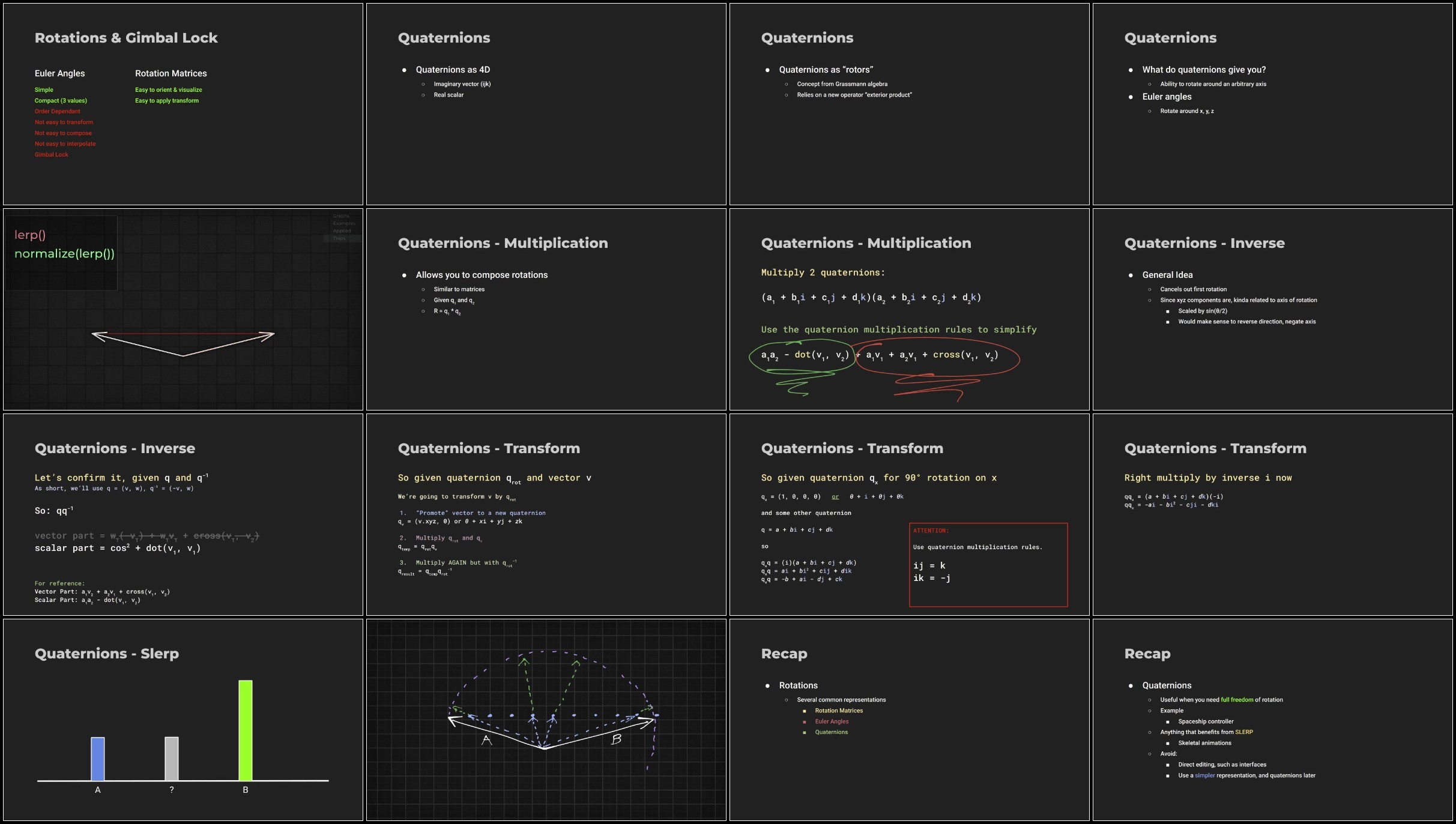Click the underlined 'or' in the Transform slide
Image resolution: width=1456 pixels, height=824 pixels.
click(835, 497)
